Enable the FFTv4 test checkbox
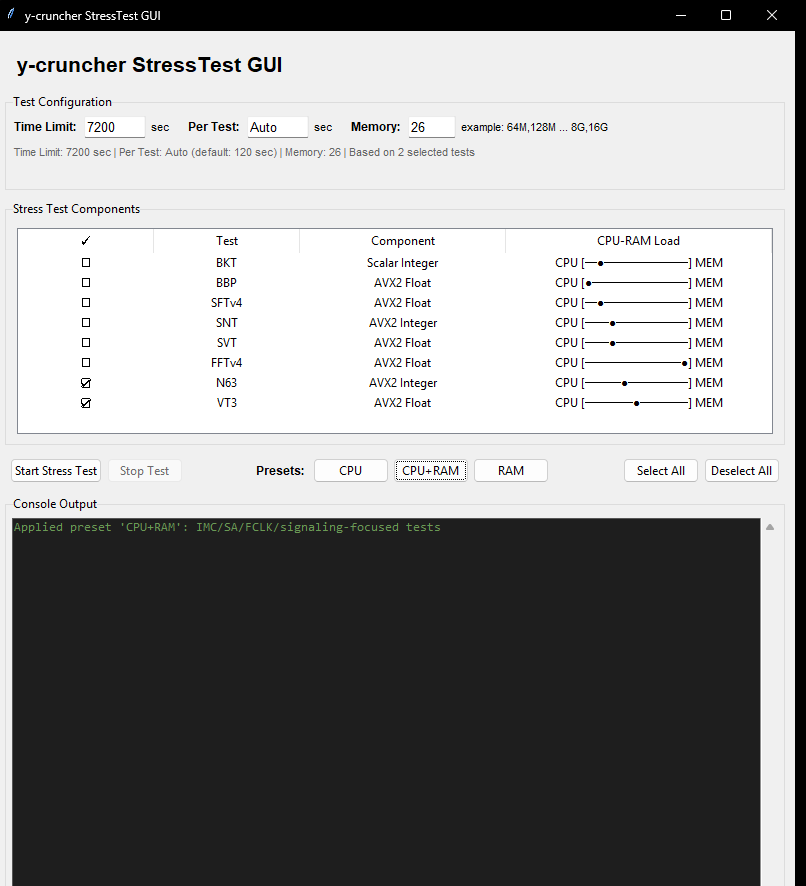This screenshot has height=886, width=806. pyautogui.click(x=86, y=363)
